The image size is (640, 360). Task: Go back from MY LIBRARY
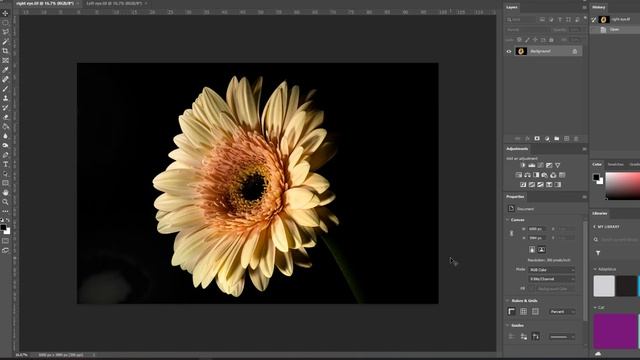click(x=594, y=227)
